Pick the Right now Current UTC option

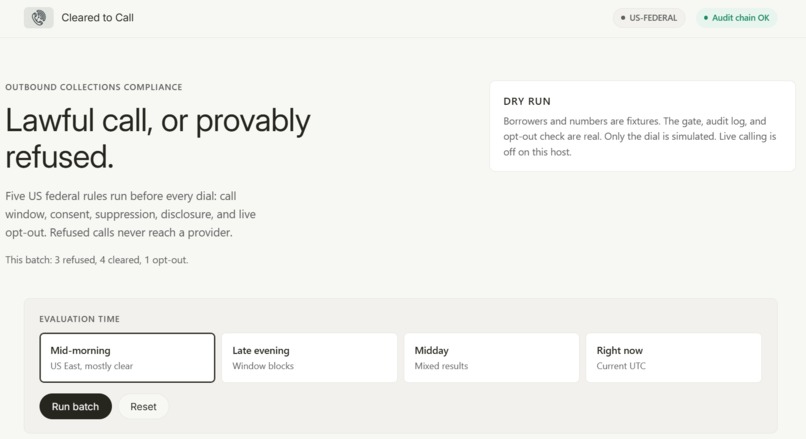pyautogui.click(x=673, y=358)
